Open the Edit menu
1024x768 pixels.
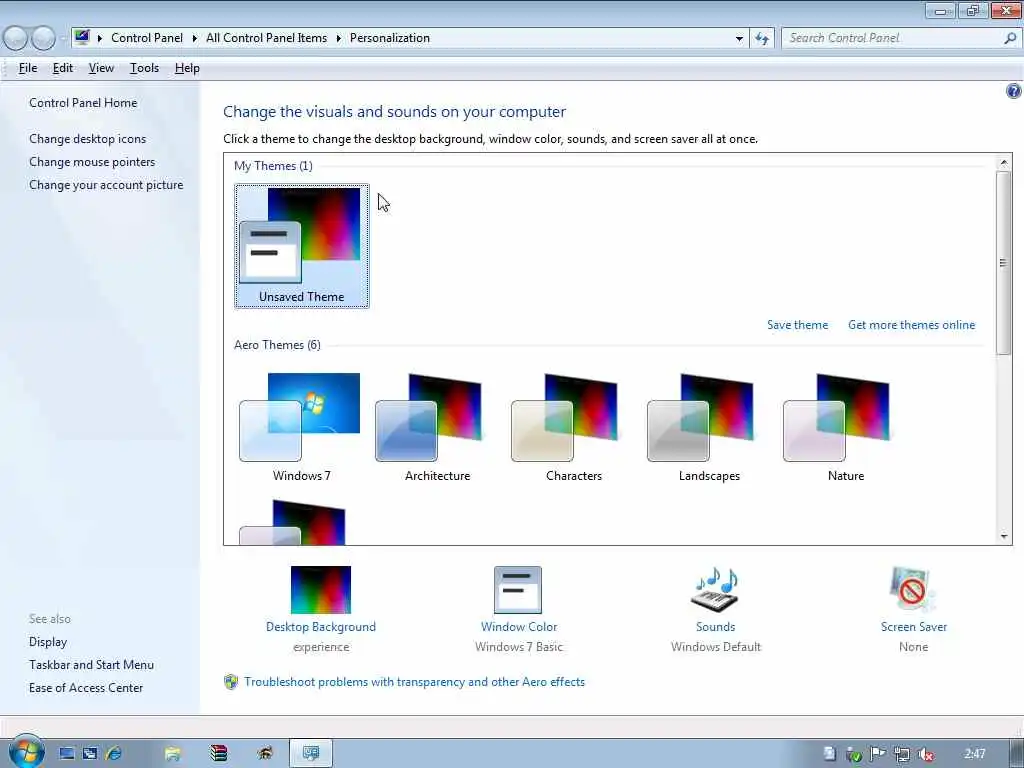(63, 68)
